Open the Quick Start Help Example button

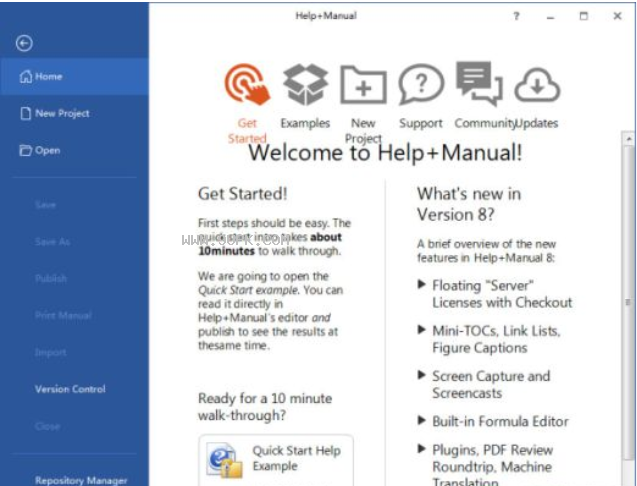(276, 460)
